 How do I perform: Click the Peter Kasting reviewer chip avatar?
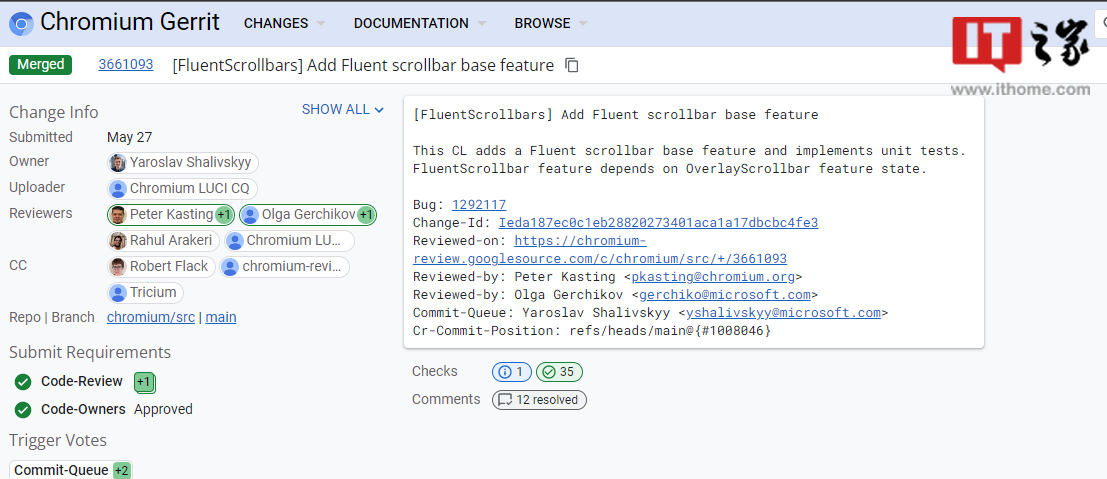pos(118,214)
